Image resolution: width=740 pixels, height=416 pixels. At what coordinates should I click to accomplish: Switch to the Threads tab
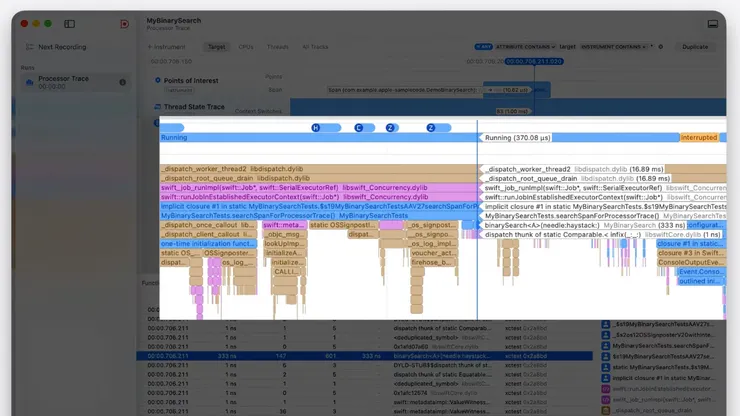point(278,47)
